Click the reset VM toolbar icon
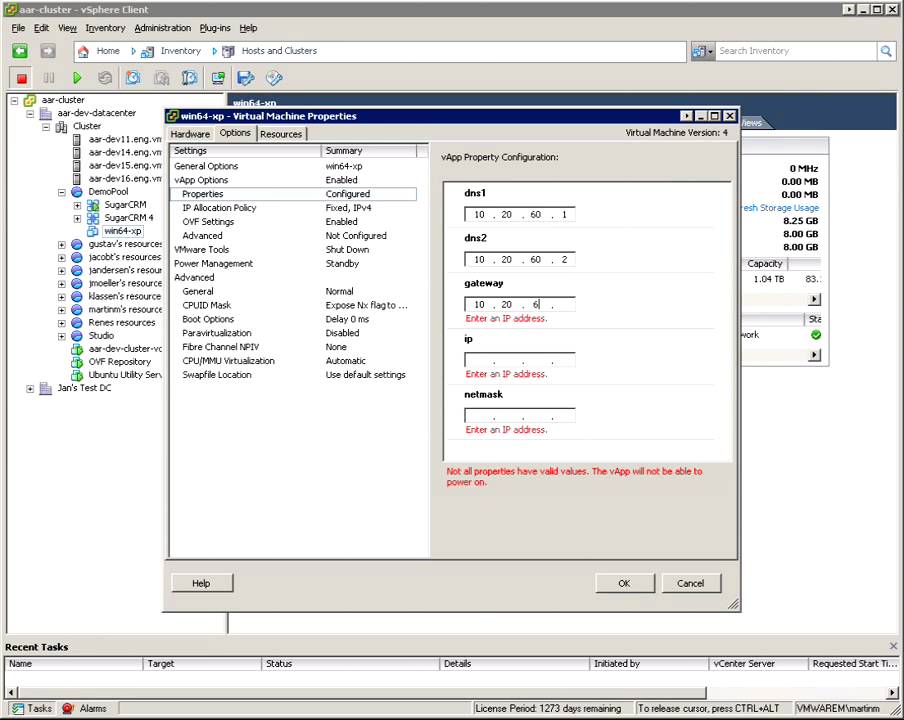Image resolution: width=904 pixels, height=720 pixels. (105, 78)
